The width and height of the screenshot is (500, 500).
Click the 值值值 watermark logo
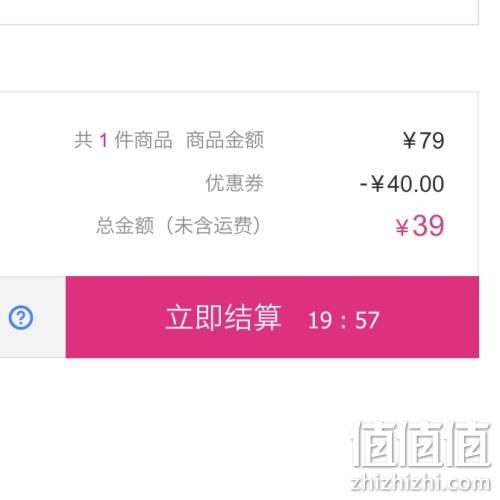tap(422, 444)
